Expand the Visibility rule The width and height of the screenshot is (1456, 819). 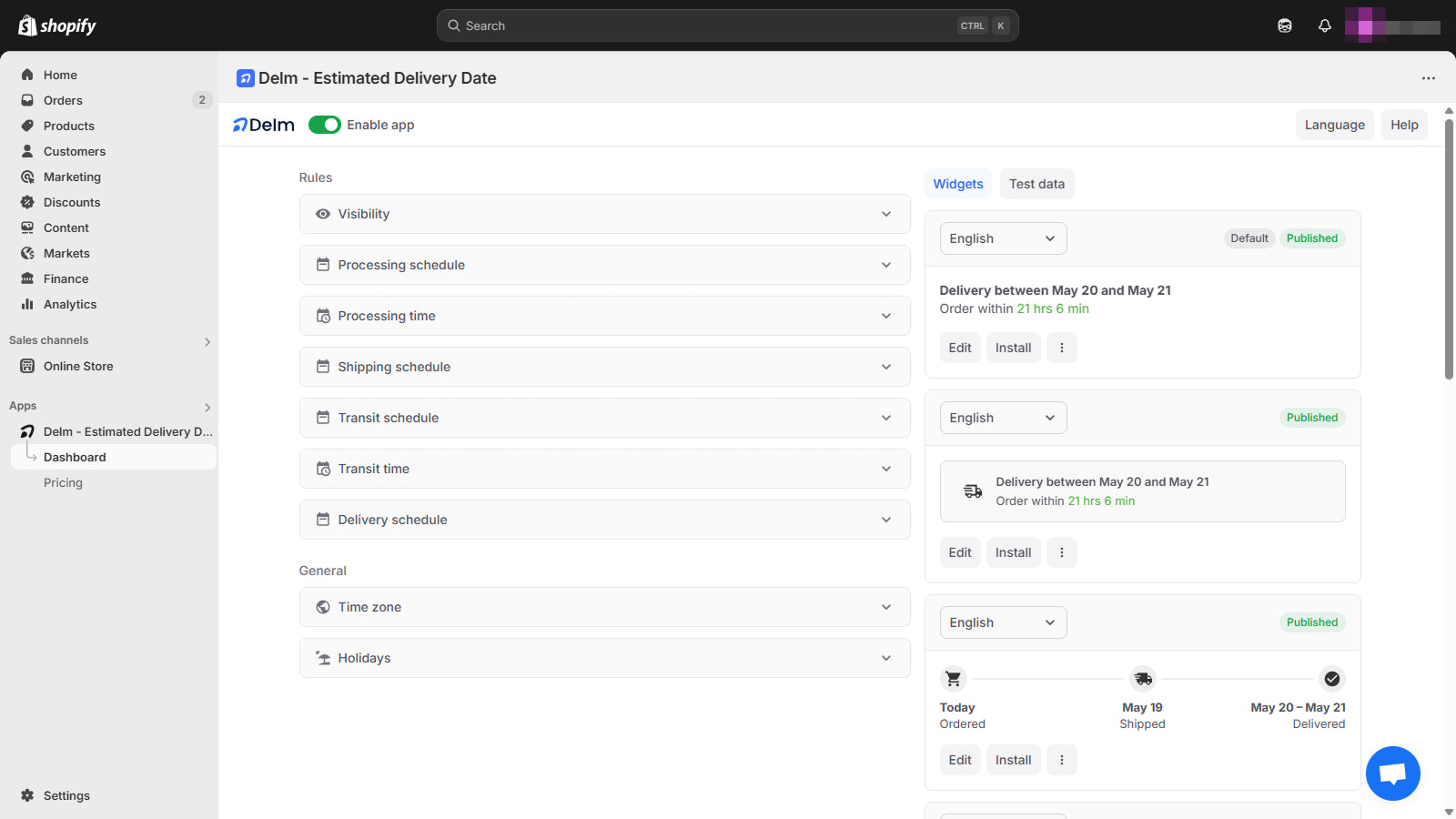click(604, 214)
